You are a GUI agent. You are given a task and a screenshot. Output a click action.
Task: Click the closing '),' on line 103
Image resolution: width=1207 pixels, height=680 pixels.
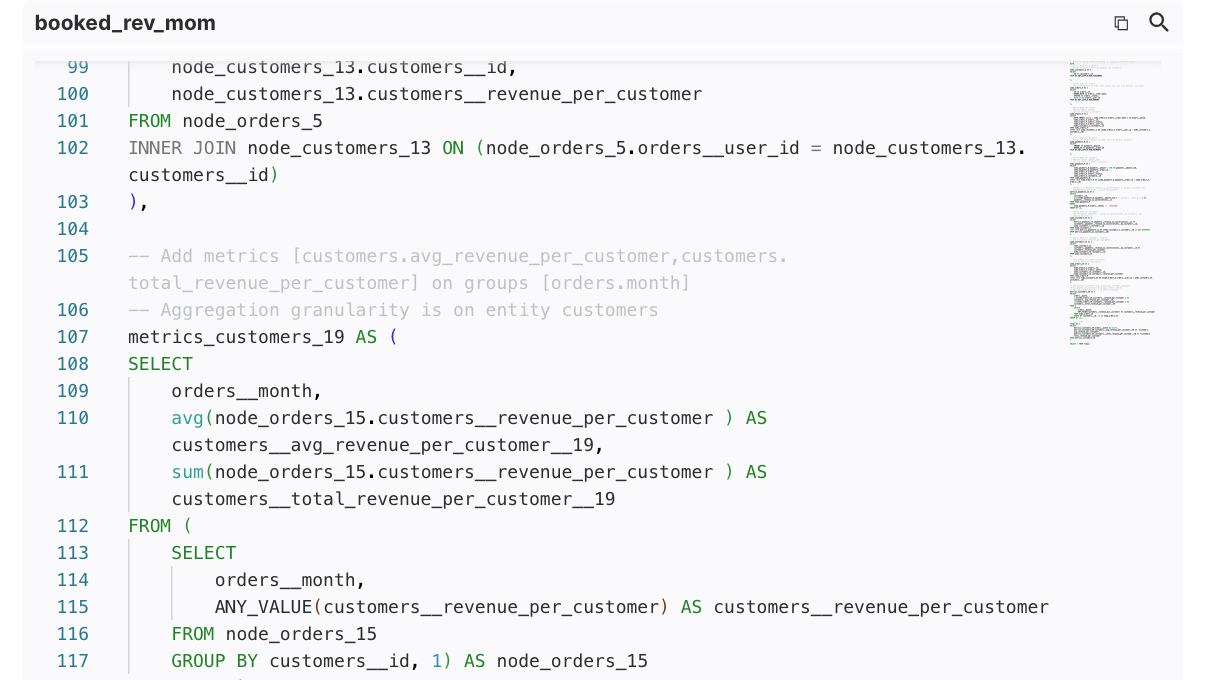pos(138,202)
